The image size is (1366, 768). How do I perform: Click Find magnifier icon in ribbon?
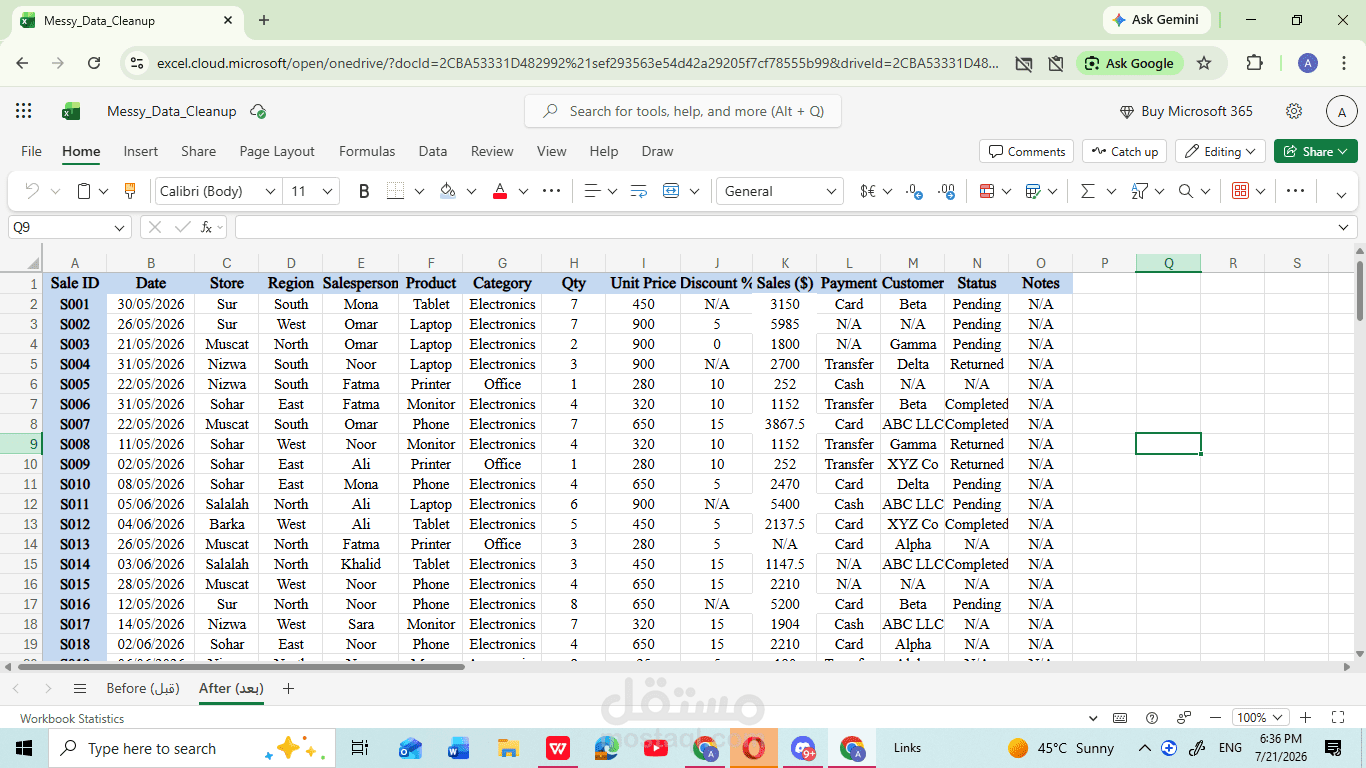[1186, 191]
